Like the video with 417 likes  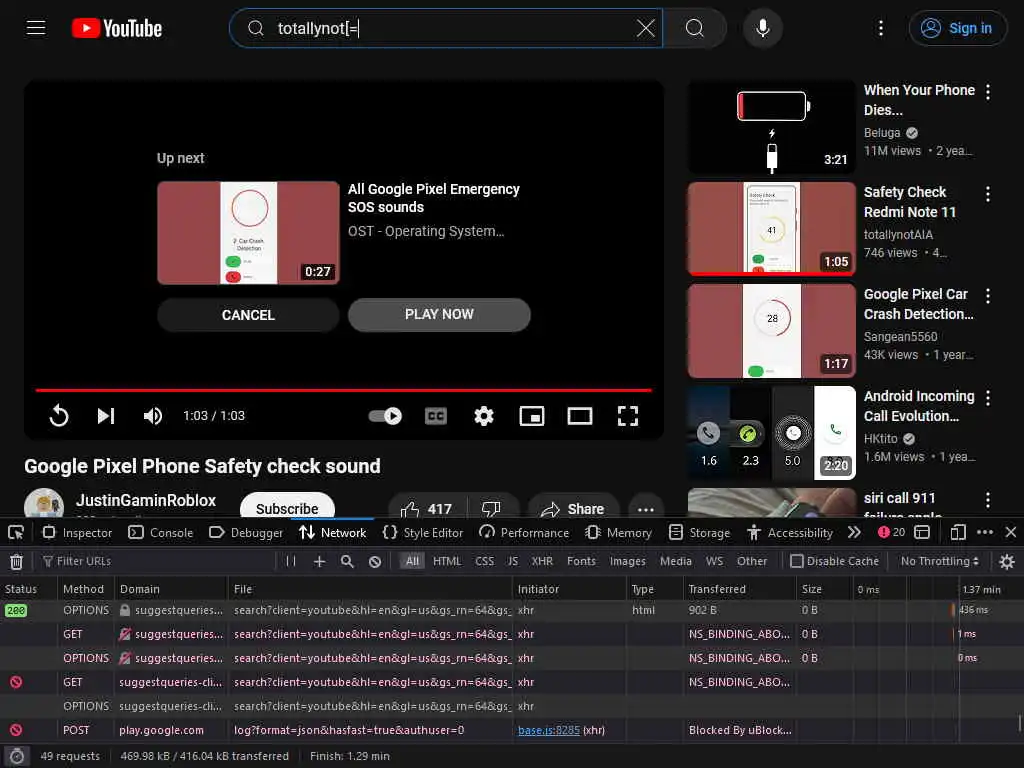click(x=427, y=508)
